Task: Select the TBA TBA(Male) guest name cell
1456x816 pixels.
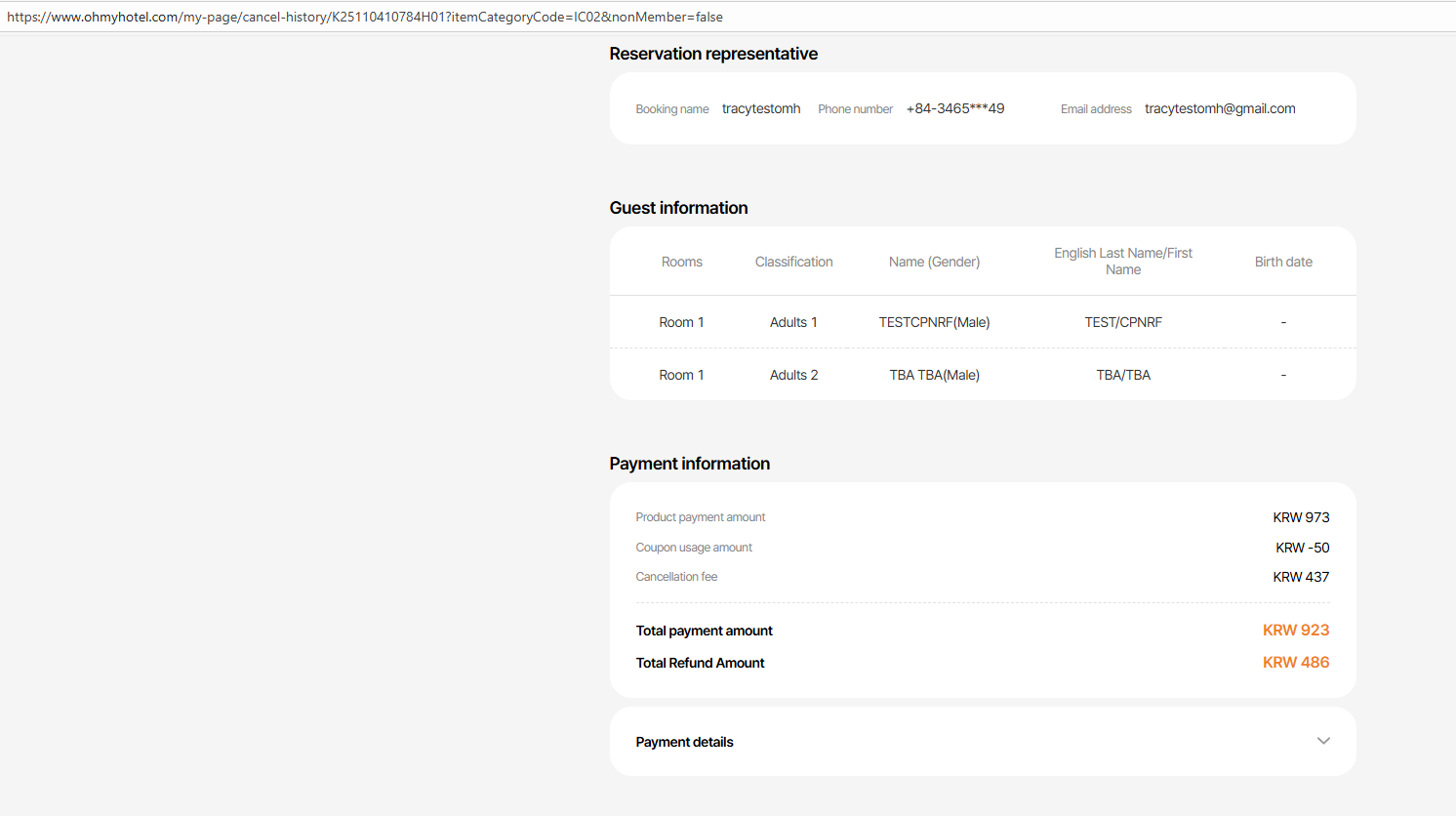Action: pos(934,375)
